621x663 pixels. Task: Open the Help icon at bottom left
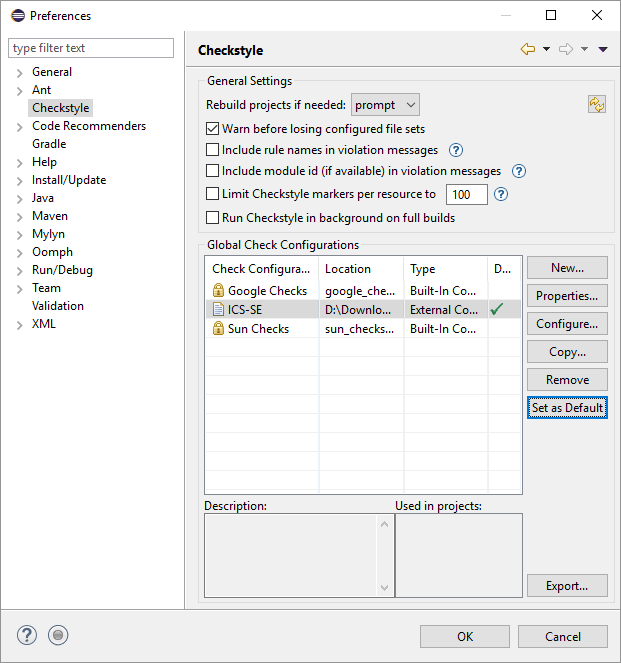point(27,635)
